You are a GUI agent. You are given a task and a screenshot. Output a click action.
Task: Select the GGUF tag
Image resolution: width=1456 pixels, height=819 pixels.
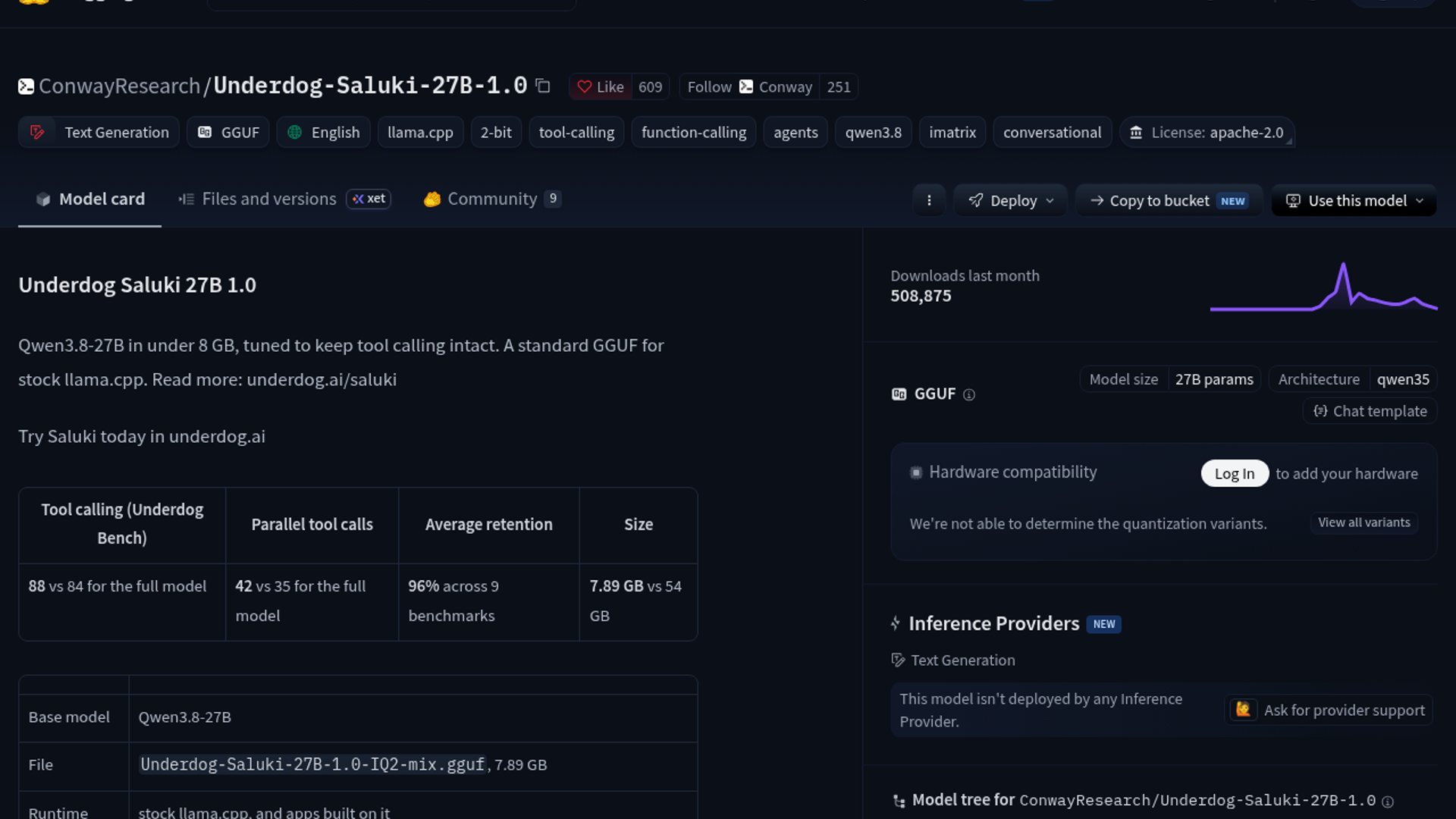tap(228, 132)
